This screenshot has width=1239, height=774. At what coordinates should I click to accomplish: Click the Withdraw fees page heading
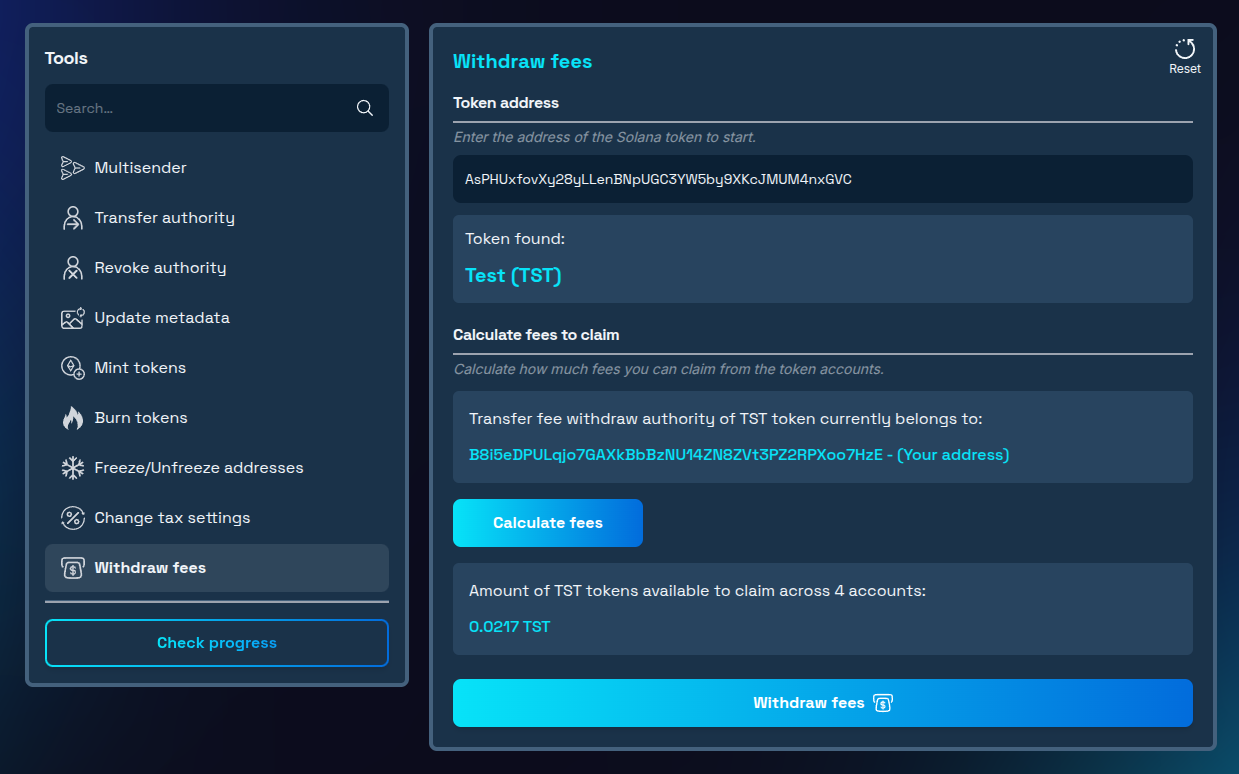click(x=523, y=62)
